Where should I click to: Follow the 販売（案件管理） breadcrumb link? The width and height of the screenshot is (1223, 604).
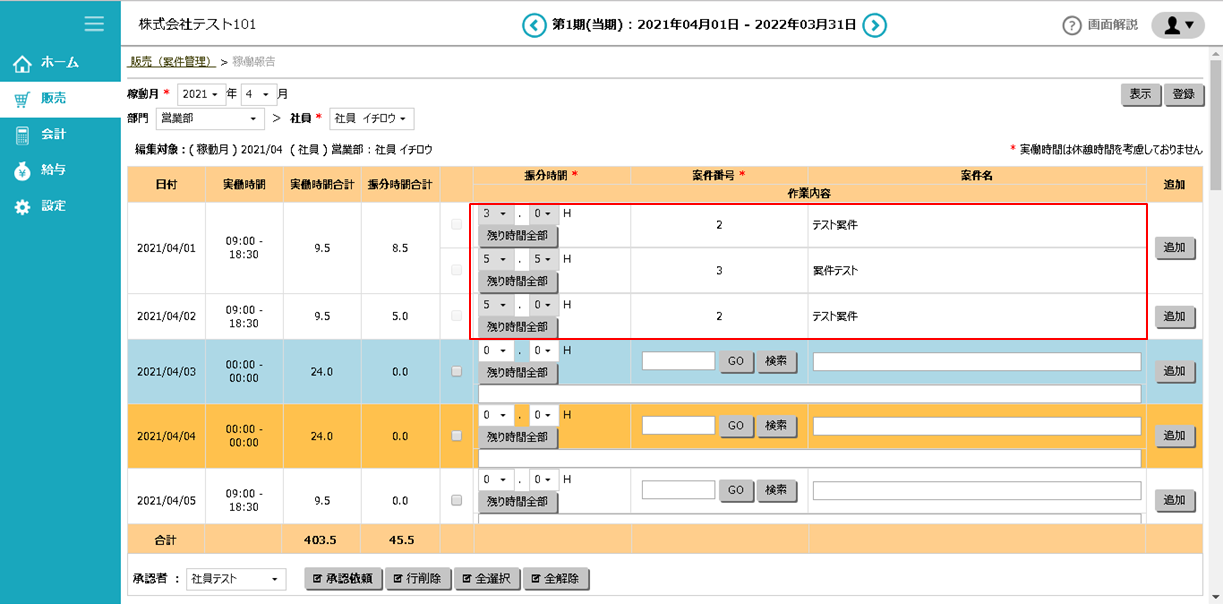[x=172, y=62]
